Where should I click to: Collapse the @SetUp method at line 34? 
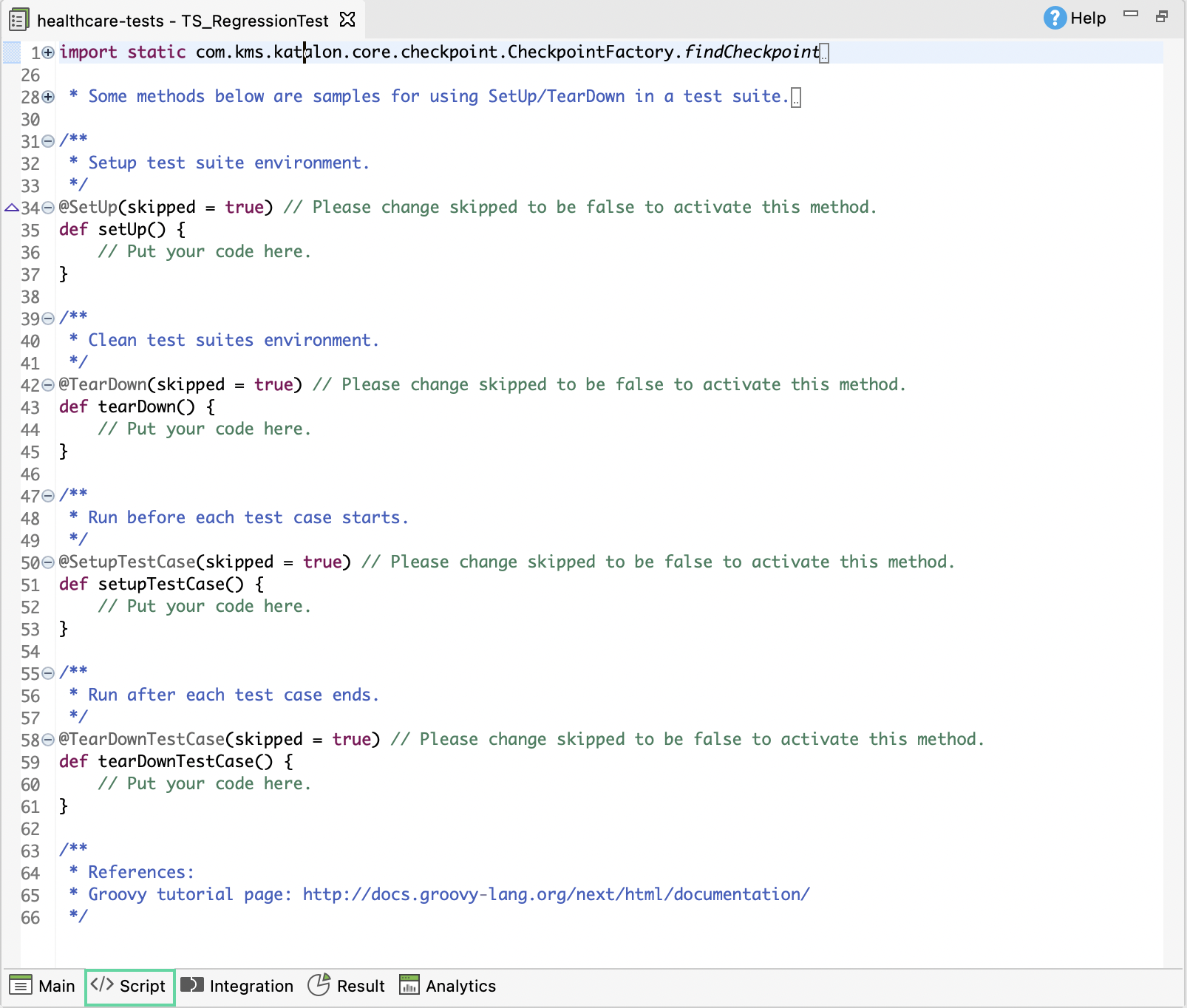(x=48, y=208)
